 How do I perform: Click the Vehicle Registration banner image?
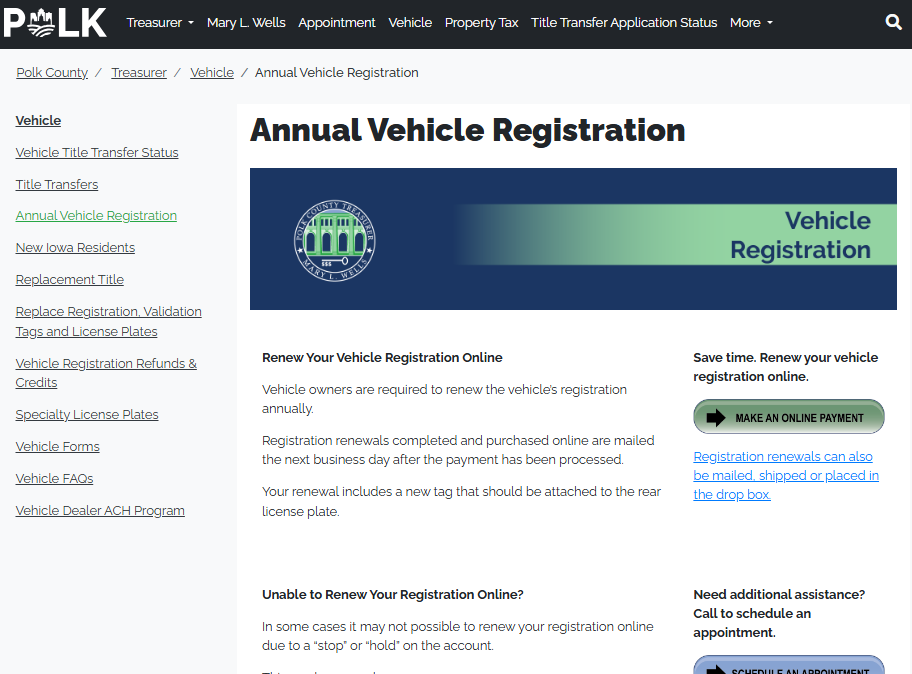point(573,239)
